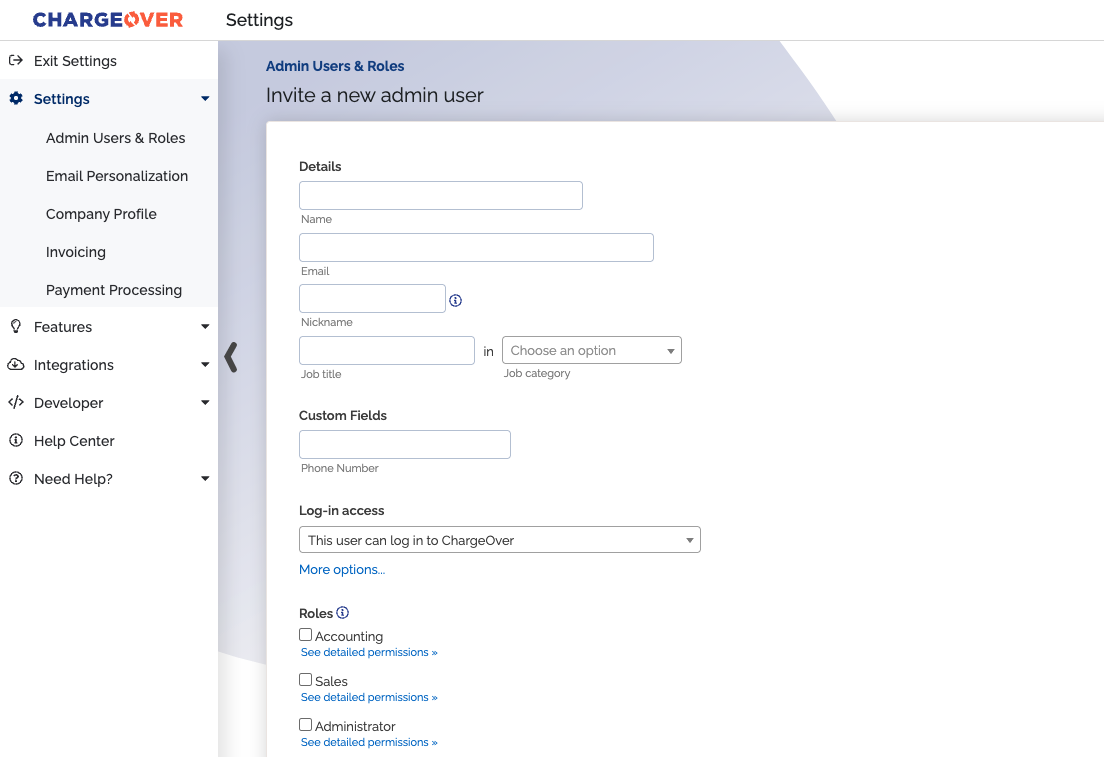Check the Administrator role checkbox
The image size is (1104, 757).
(x=305, y=724)
